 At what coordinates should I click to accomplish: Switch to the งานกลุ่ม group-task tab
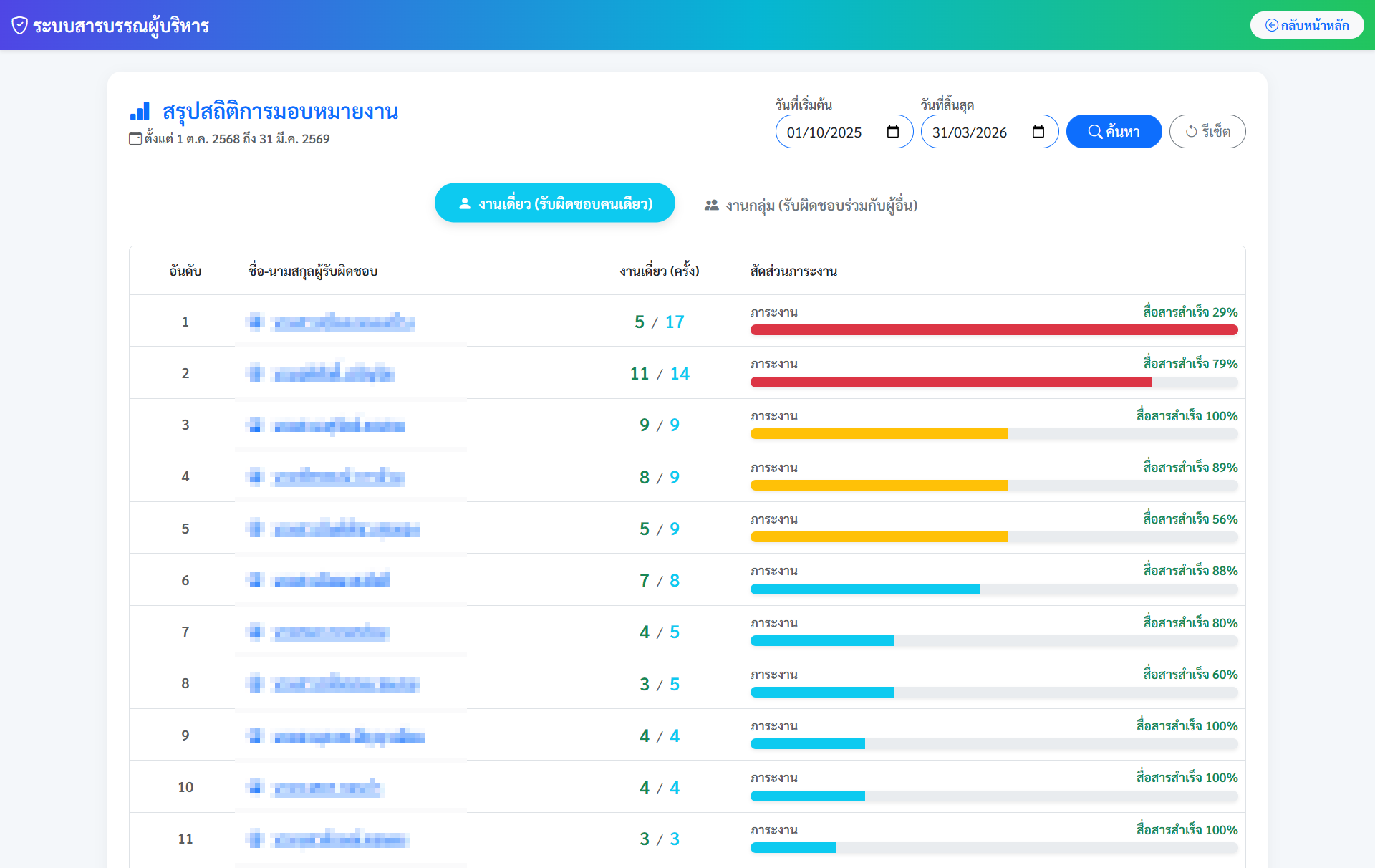[x=811, y=206]
